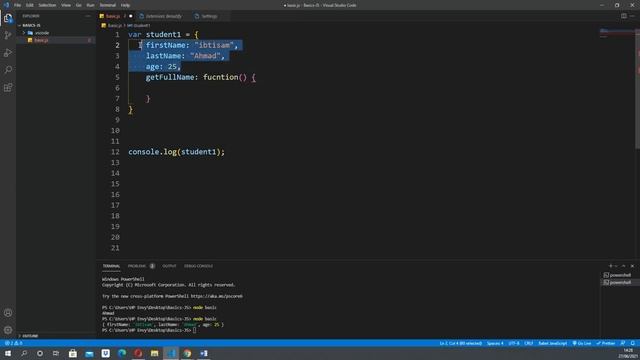
Task: Select the first powershell terminal instance
Action: [620, 275]
